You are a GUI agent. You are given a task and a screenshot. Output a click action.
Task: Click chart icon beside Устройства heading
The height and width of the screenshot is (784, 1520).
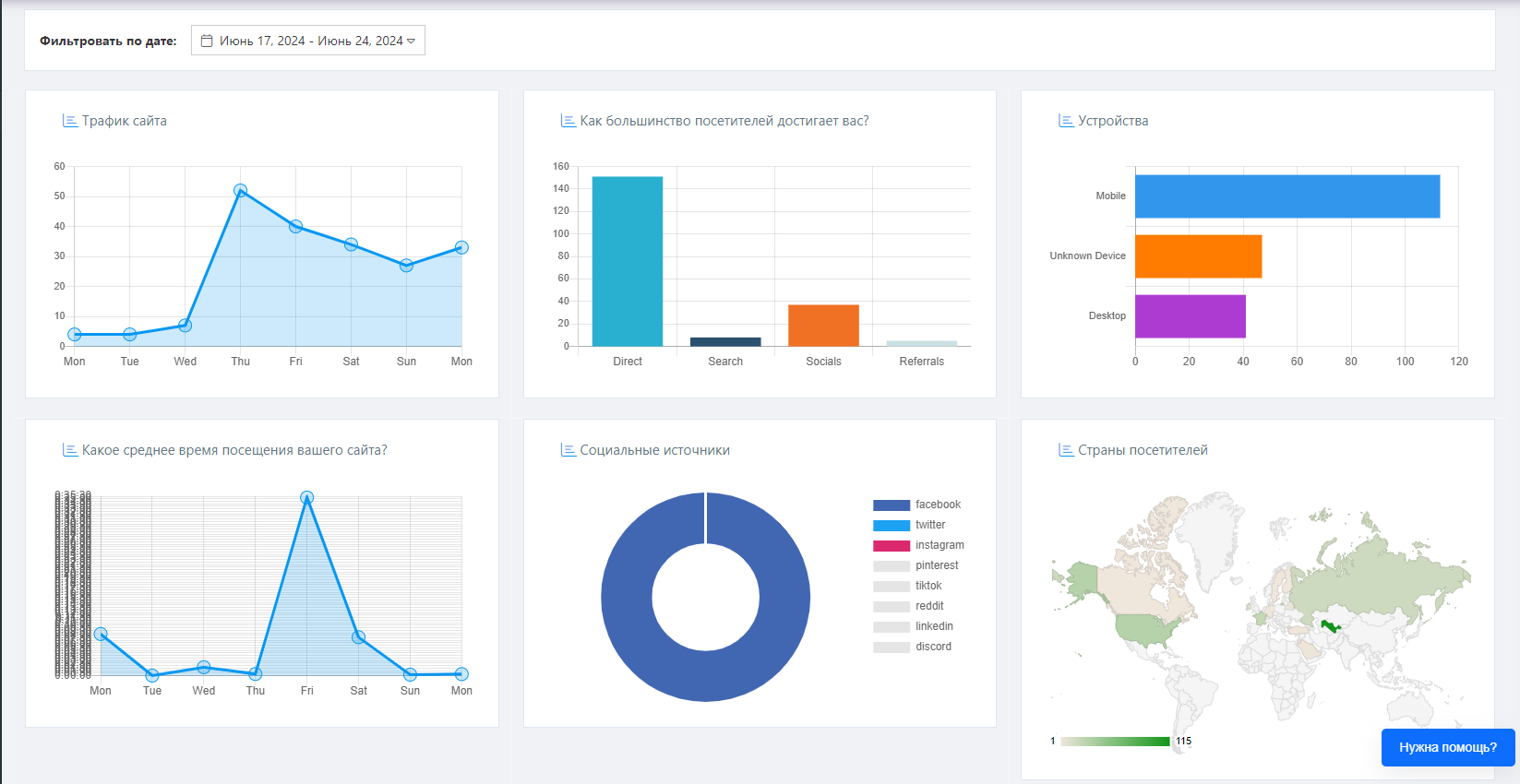[x=1066, y=121]
